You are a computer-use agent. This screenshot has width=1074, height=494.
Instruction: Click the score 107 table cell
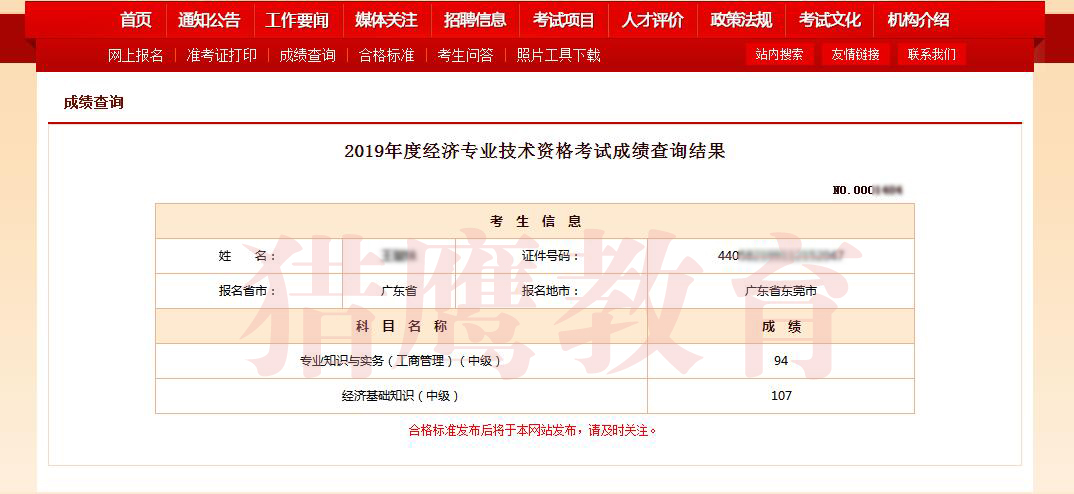[x=781, y=396]
